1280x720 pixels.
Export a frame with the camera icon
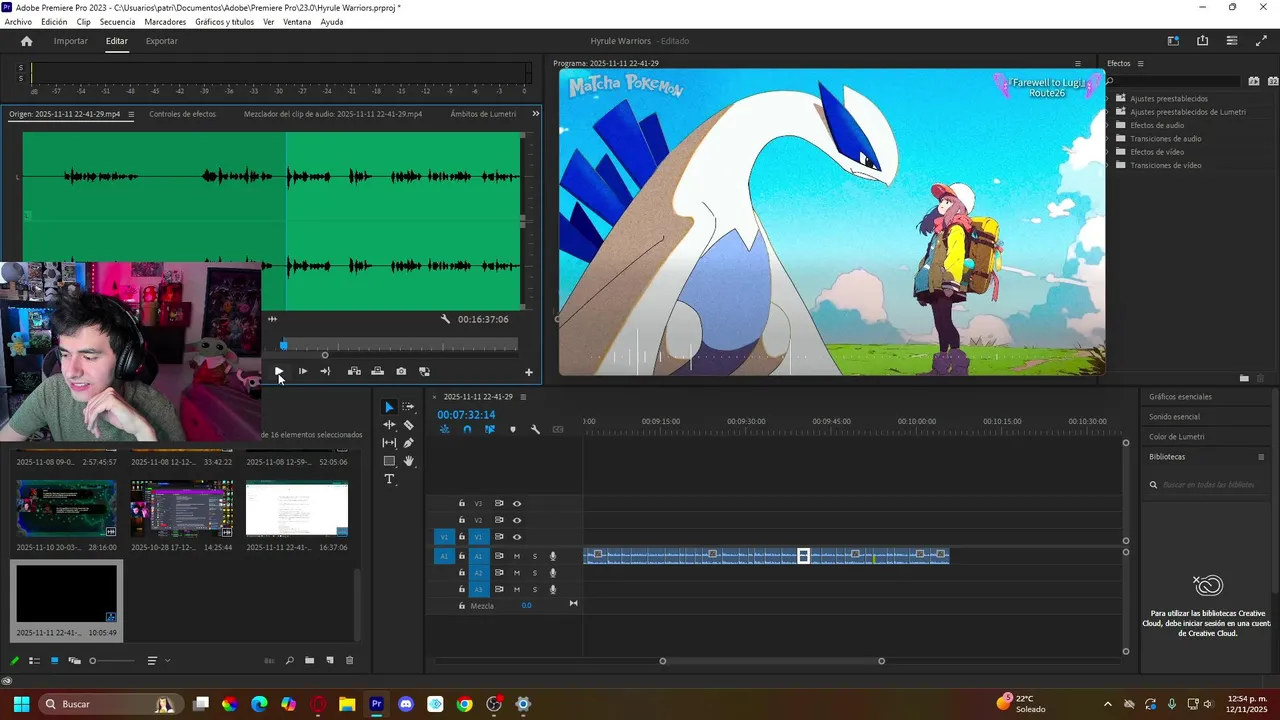(x=401, y=371)
